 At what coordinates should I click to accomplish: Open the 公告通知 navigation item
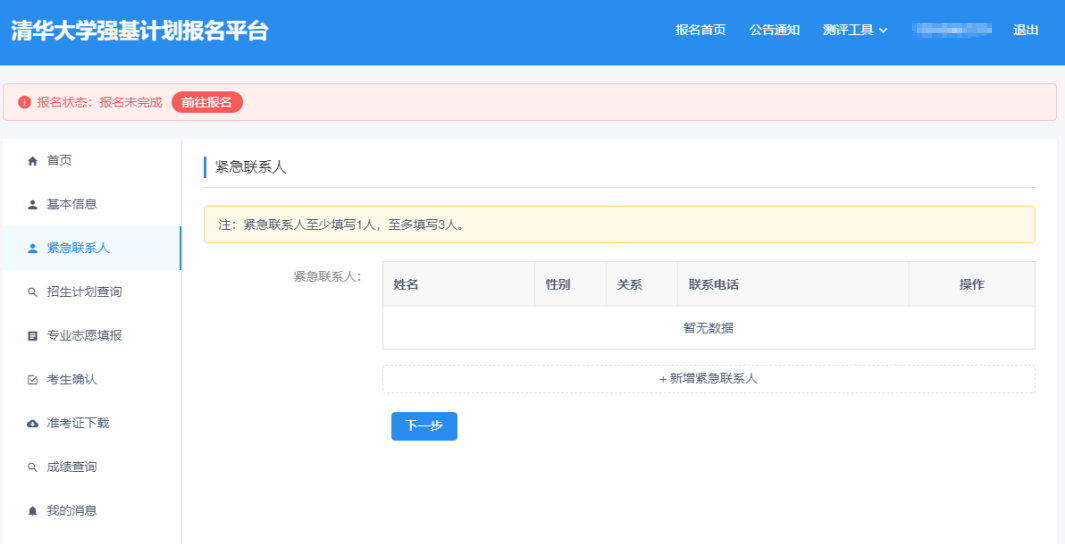774,30
